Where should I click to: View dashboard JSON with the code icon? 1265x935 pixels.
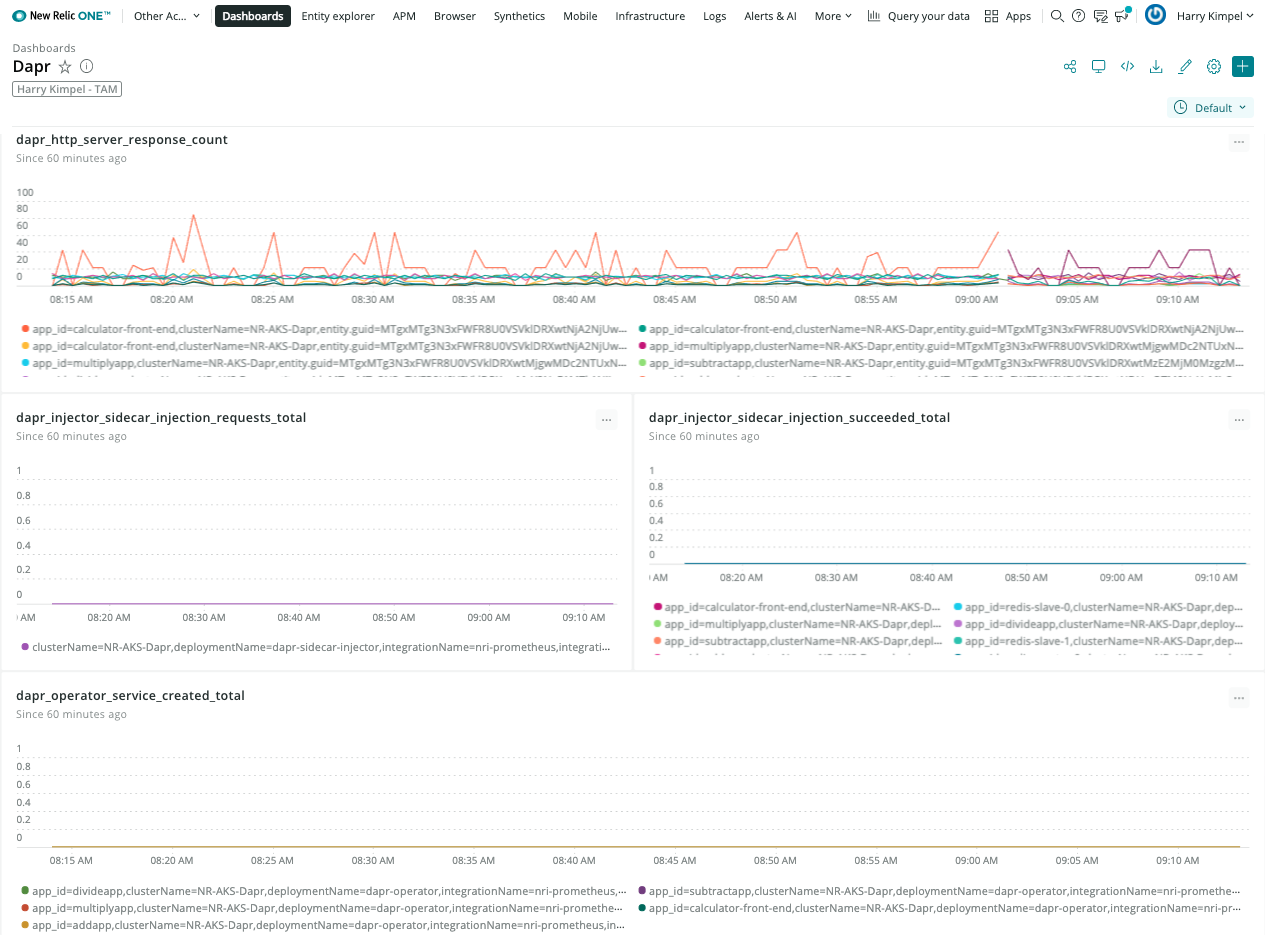pos(1127,67)
